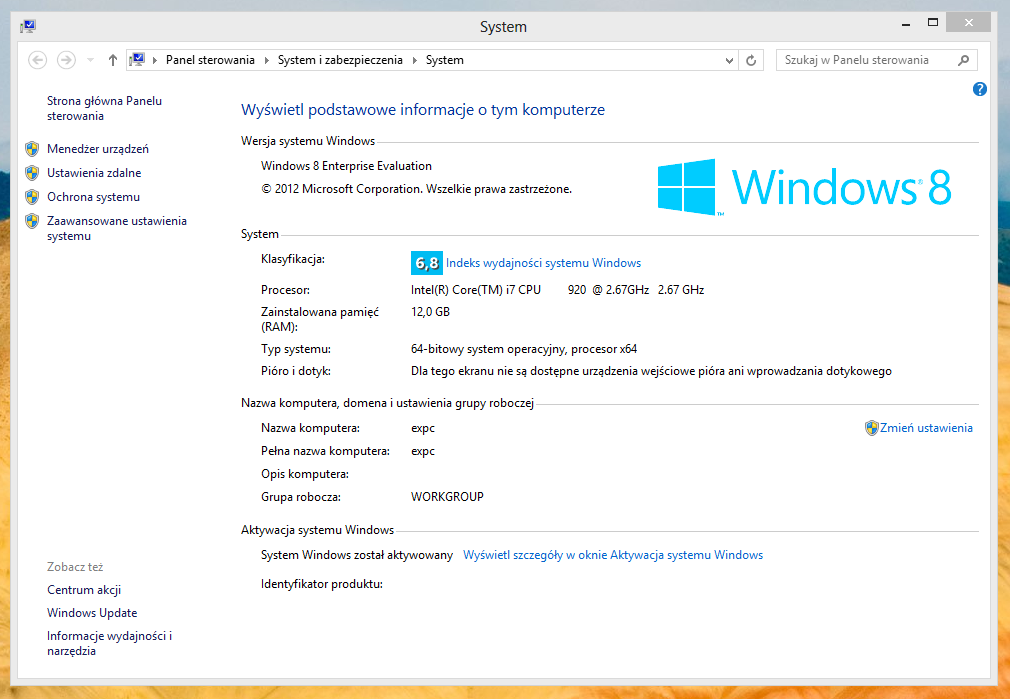Click the installed RAM value 12,0 GB

point(430,312)
